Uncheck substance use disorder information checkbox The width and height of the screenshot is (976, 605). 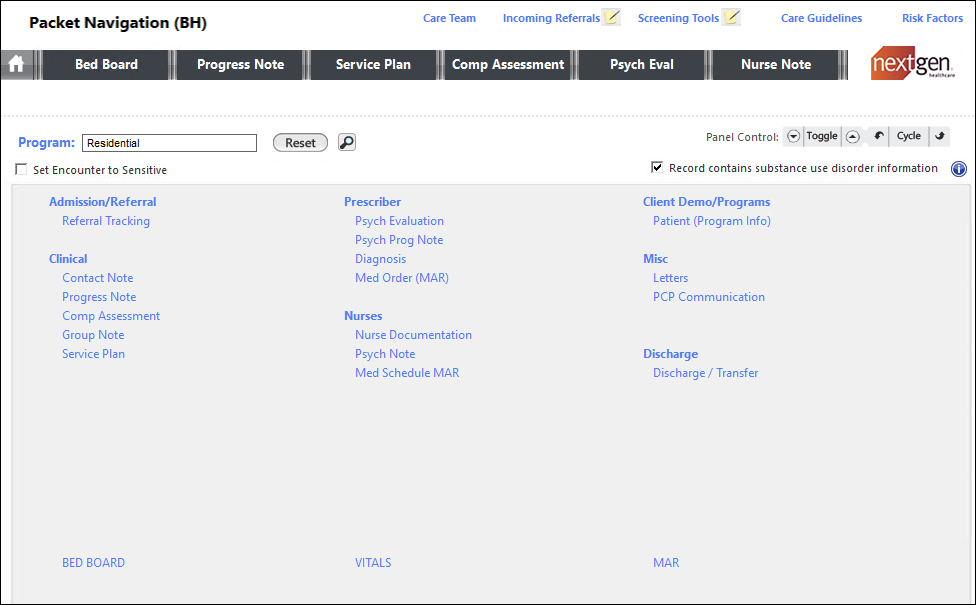coord(657,168)
